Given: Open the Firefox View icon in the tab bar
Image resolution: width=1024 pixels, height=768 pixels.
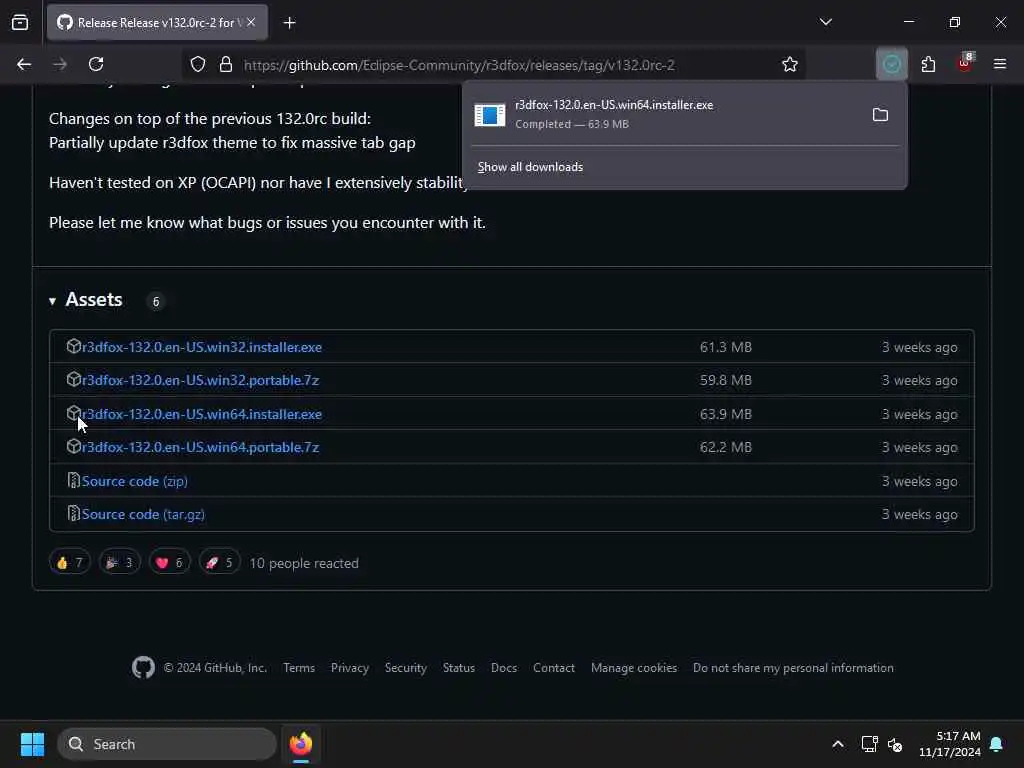Looking at the screenshot, I should coord(20,22).
